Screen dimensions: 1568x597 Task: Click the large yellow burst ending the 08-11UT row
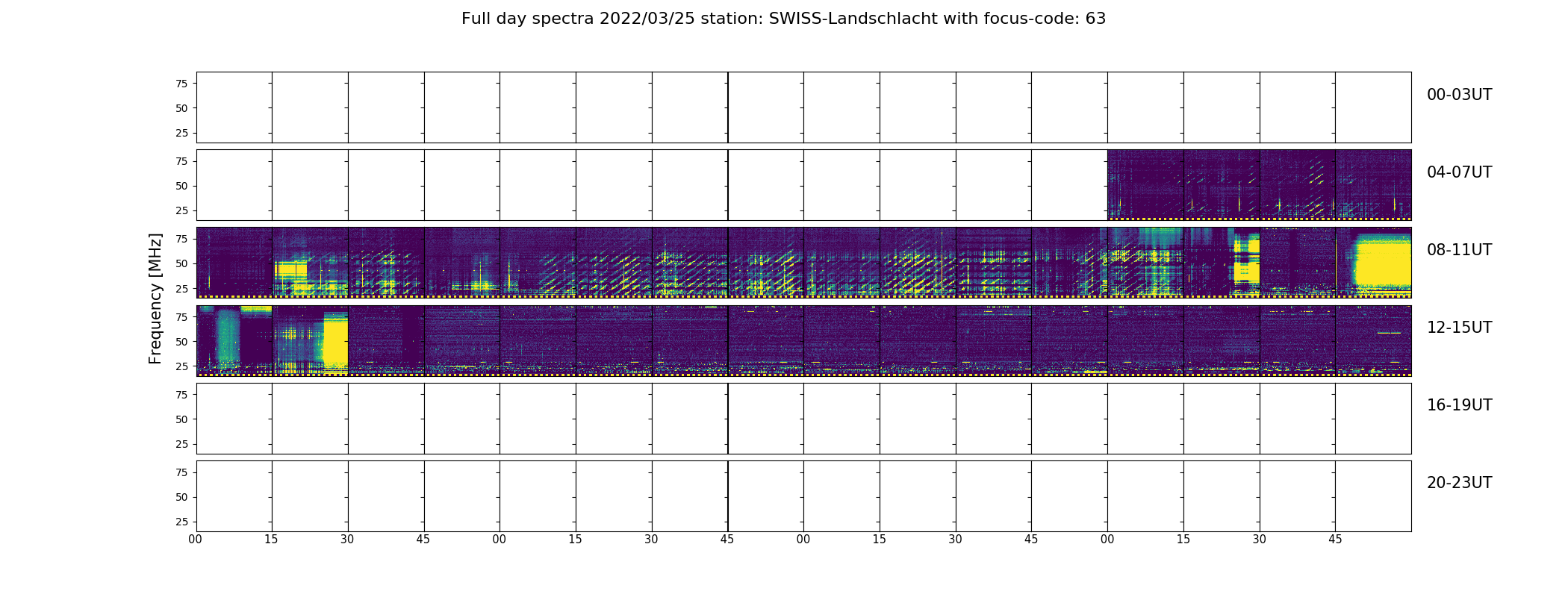point(1382,261)
